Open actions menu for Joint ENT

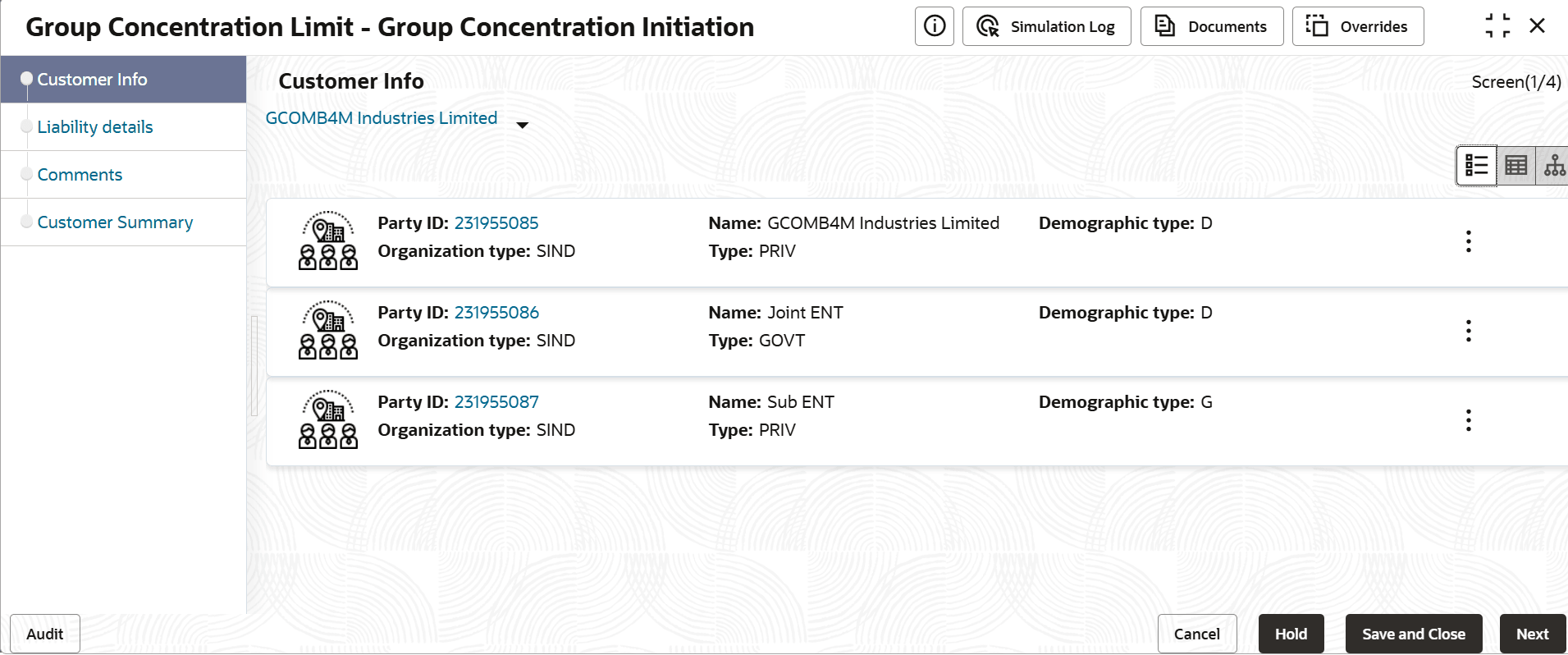[x=1468, y=331]
